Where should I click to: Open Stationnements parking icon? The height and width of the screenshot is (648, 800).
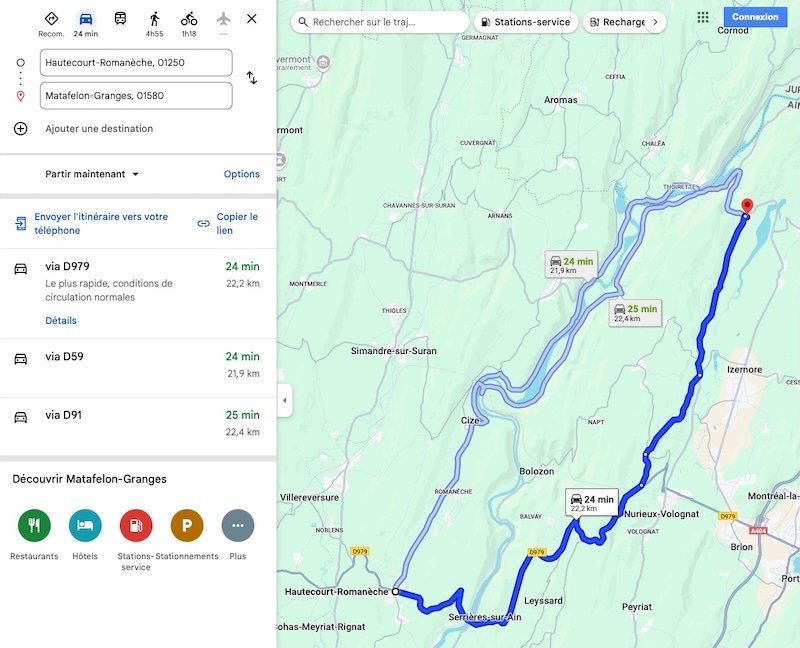[187, 526]
